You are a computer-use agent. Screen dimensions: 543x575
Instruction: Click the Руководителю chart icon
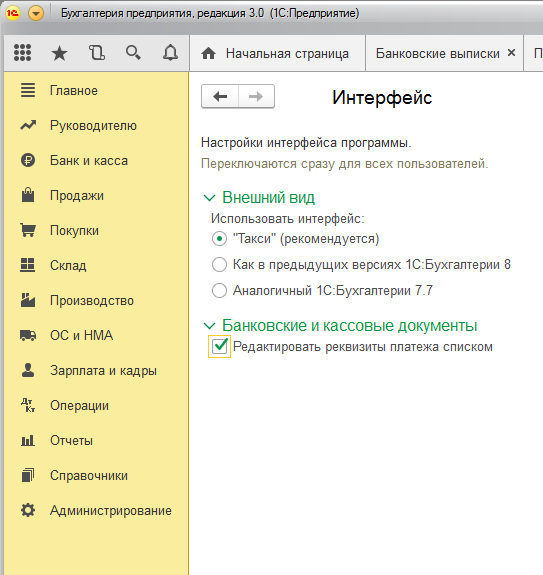(28, 125)
